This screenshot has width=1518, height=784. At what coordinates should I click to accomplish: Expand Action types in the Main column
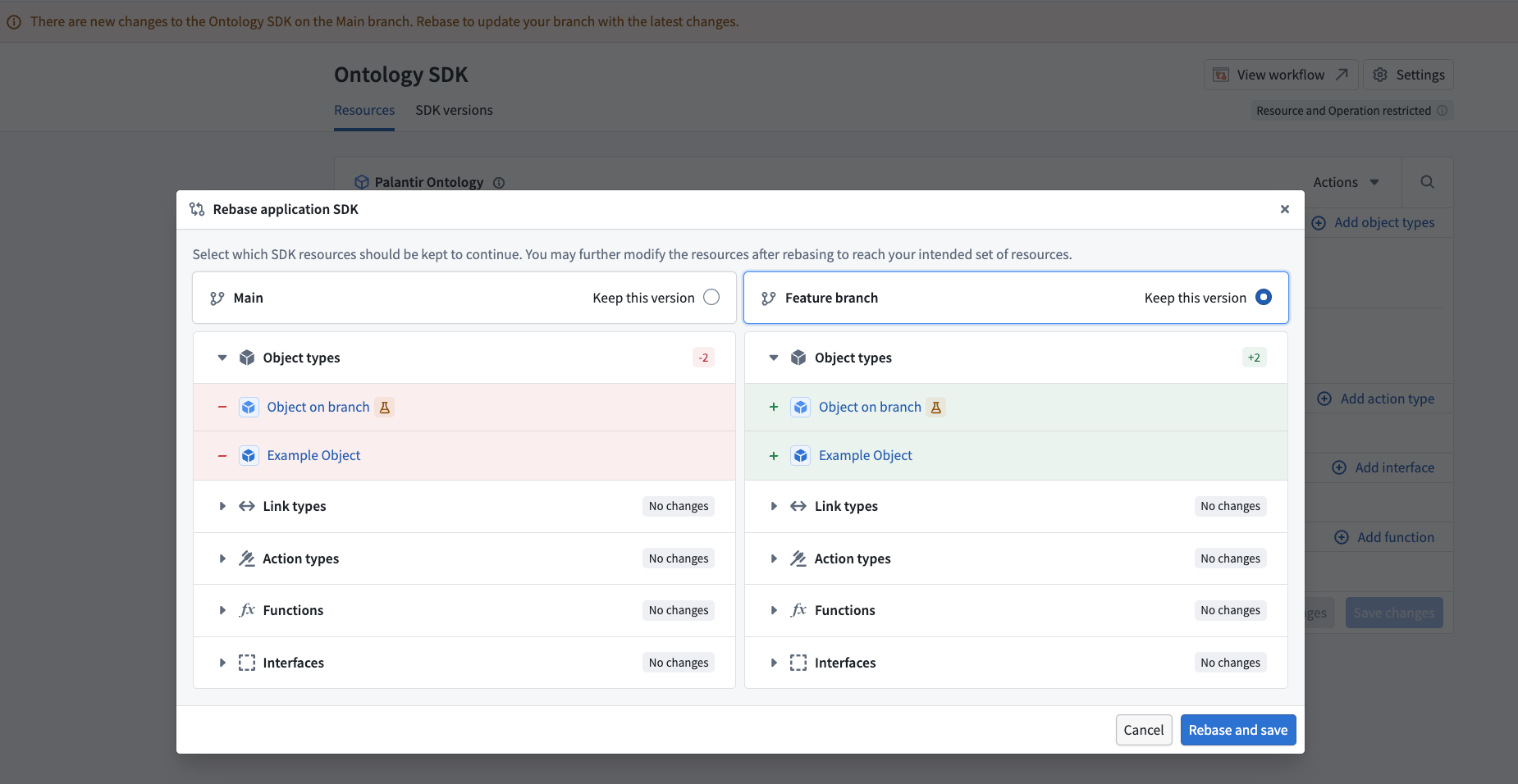pos(222,558)
